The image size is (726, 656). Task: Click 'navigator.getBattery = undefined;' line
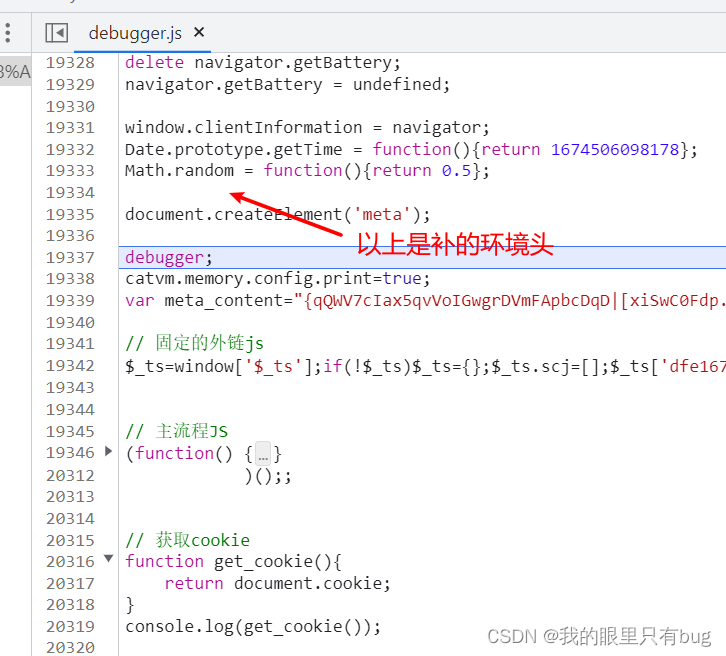click(x=287, y=85)
